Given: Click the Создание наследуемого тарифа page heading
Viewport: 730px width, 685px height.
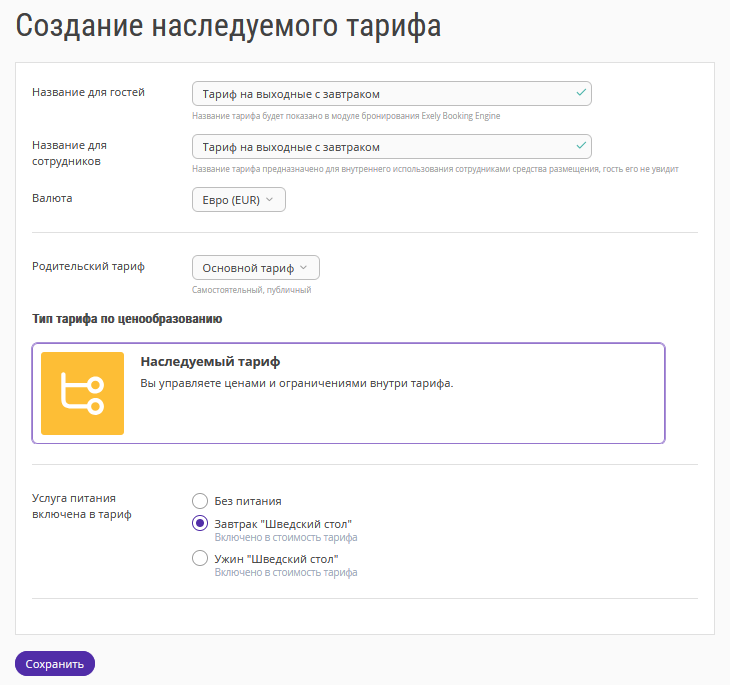Looking at the screenshot, I should tap(228, 27).
